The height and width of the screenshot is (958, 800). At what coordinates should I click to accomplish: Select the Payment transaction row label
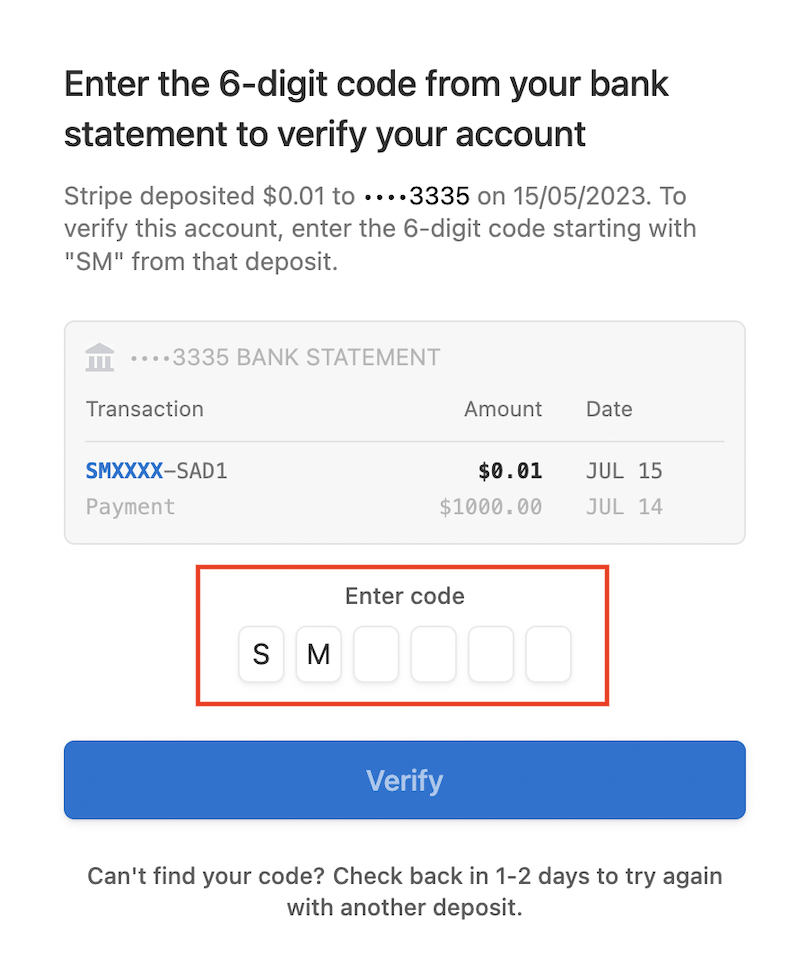[x=131, y=507]
